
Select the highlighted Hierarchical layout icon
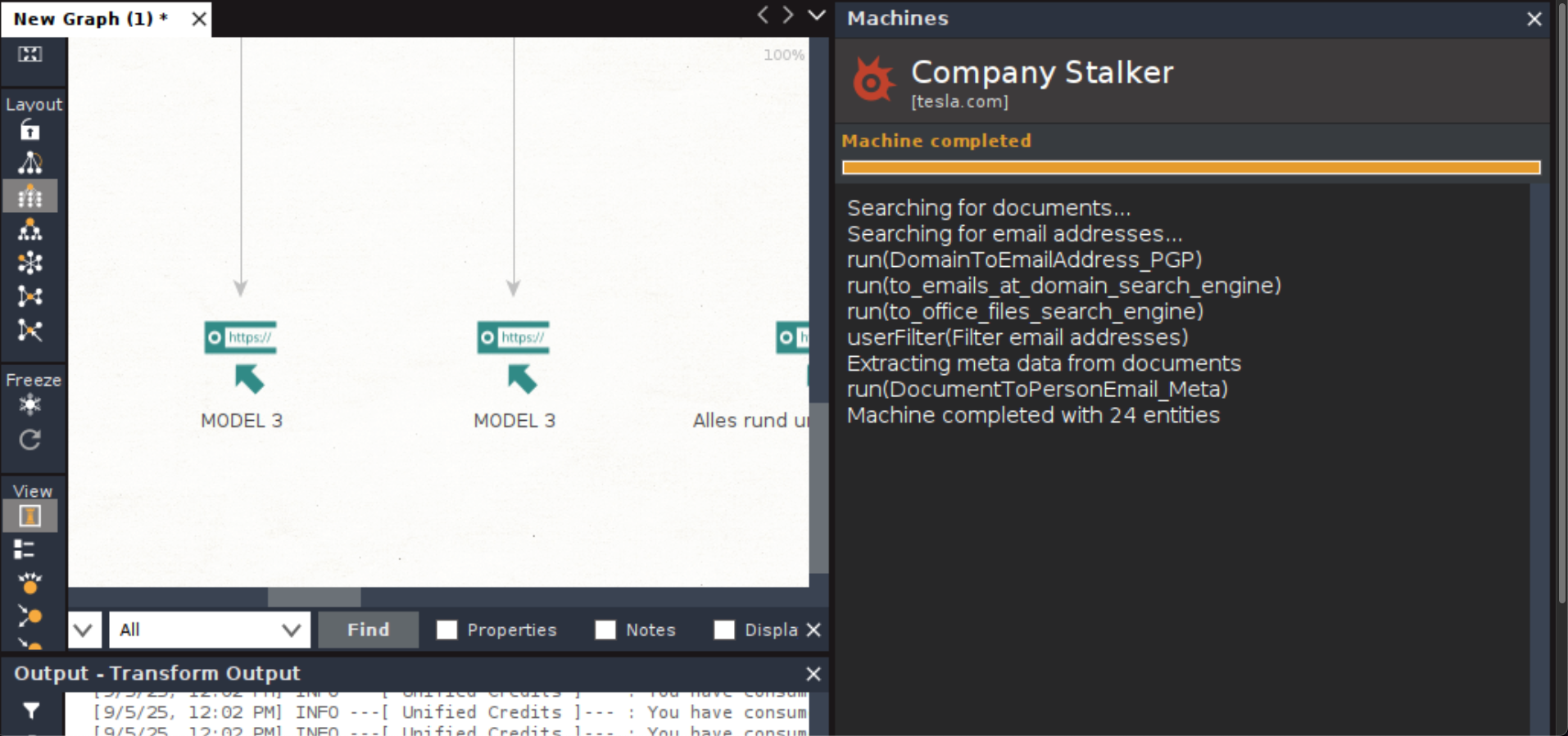(x=30, y=197)
